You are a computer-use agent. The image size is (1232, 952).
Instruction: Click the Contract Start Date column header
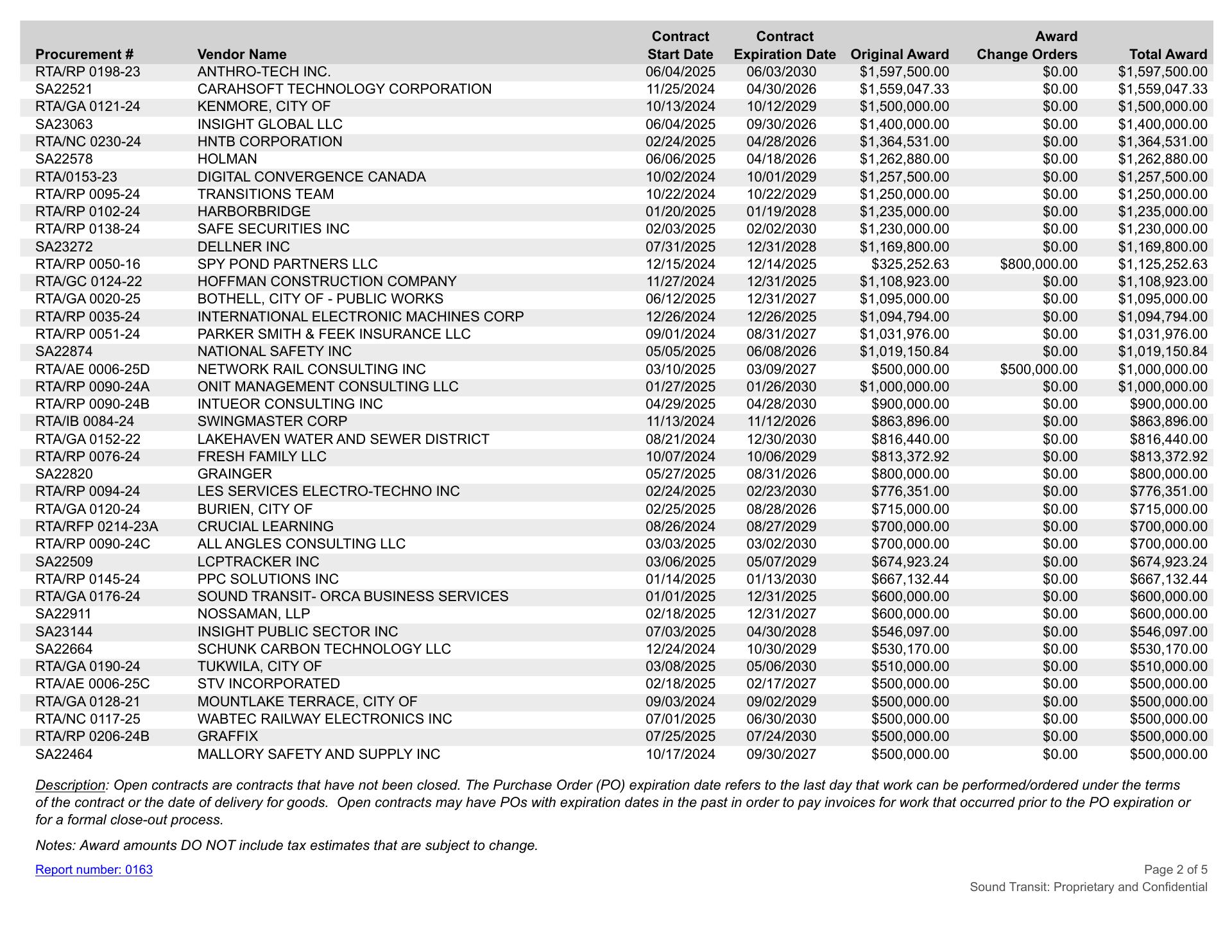pos(680,46)
